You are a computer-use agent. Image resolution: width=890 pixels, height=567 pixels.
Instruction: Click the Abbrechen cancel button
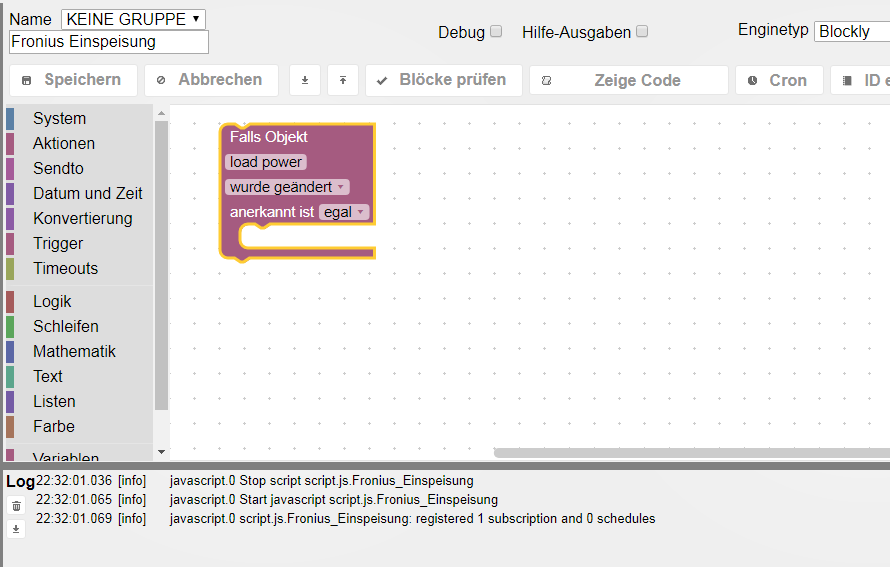[x=211, y=80]
